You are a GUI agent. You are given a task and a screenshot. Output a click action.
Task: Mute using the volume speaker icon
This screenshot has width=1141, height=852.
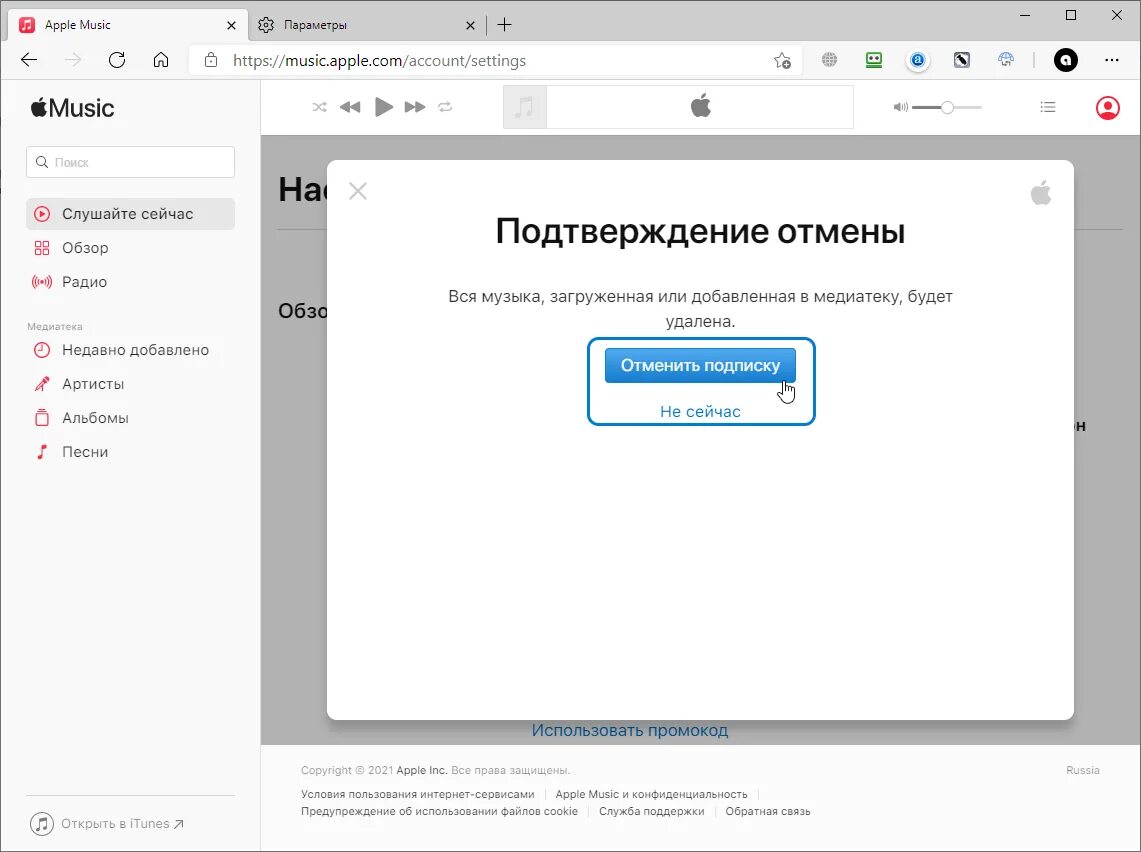pos(900,107)
